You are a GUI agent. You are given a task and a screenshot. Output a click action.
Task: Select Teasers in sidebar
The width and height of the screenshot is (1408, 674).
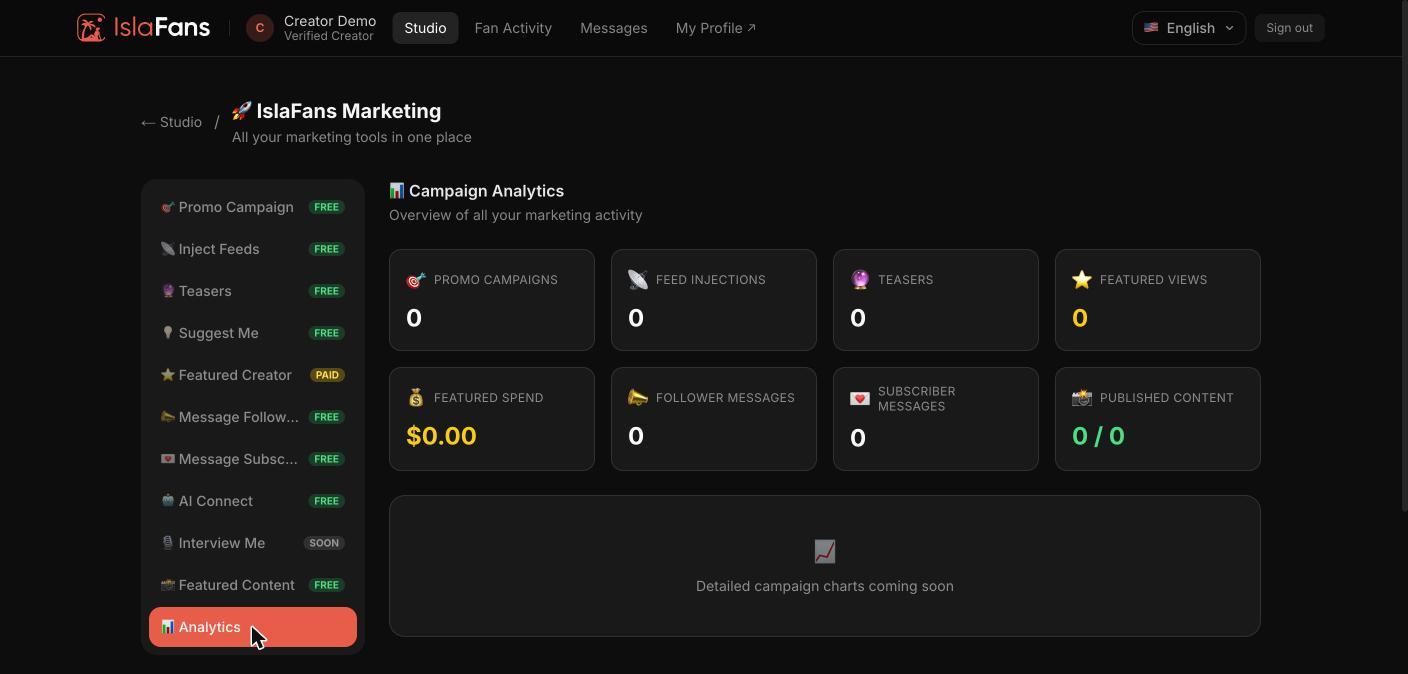click(x=253, y=291)
